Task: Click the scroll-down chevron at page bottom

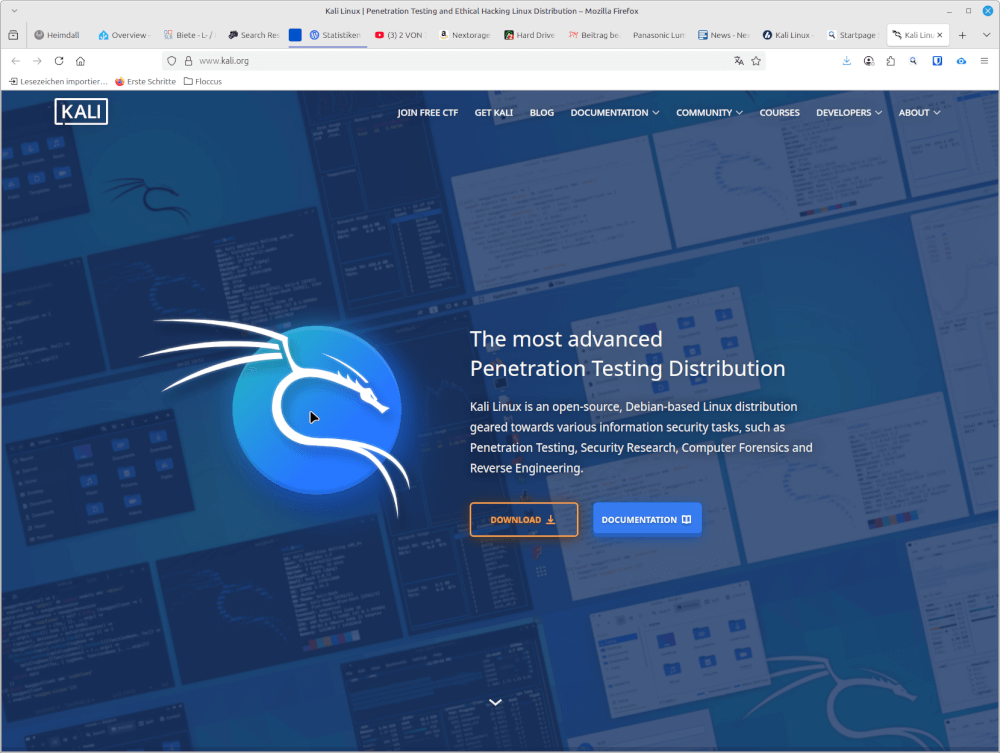Action: click(495, 702)
